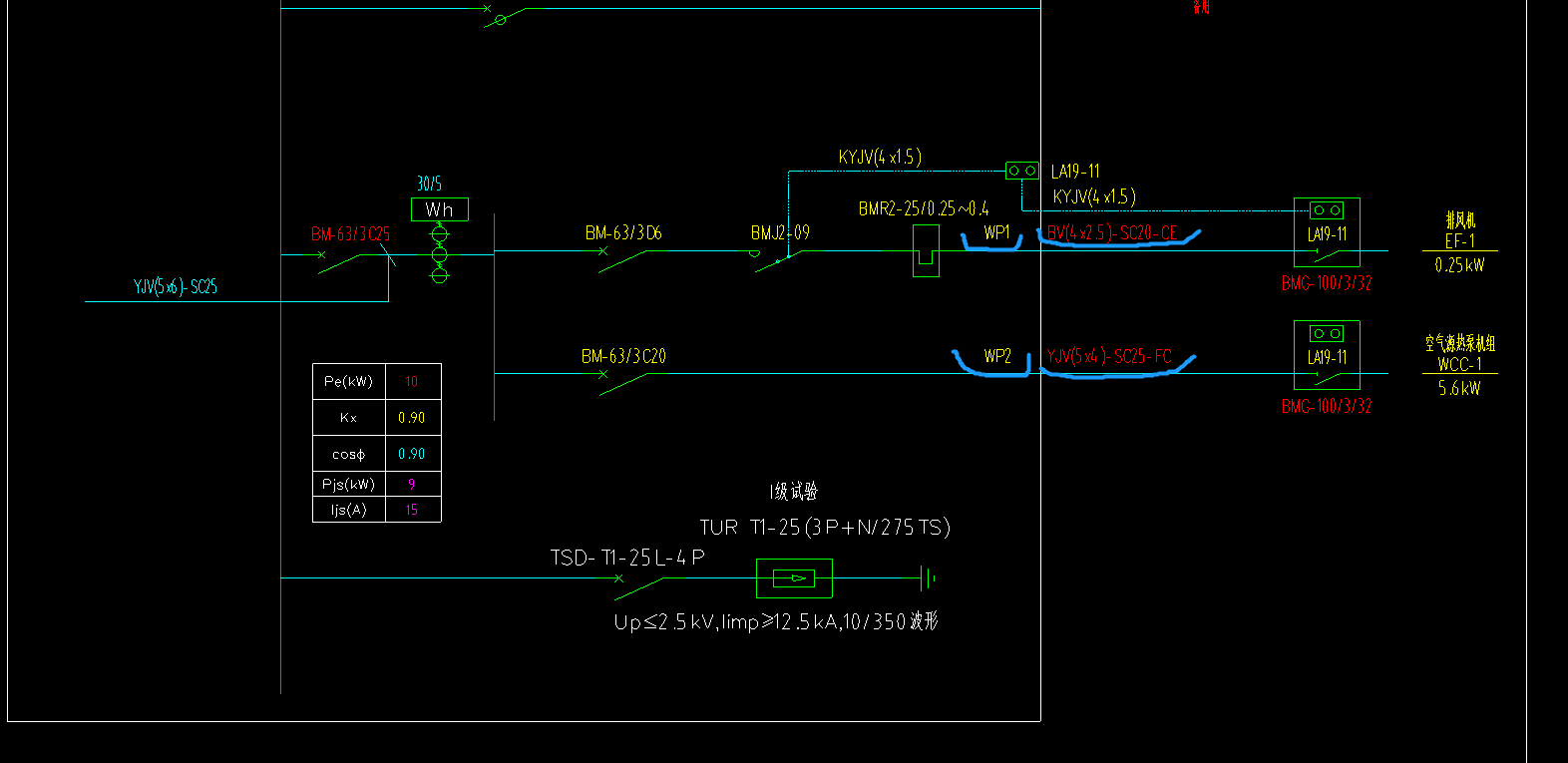Image resolution: width=1568 pixels, height=763 pixels.
Task: Select the red BM-63/3C25 label
Action: point(350,234)
